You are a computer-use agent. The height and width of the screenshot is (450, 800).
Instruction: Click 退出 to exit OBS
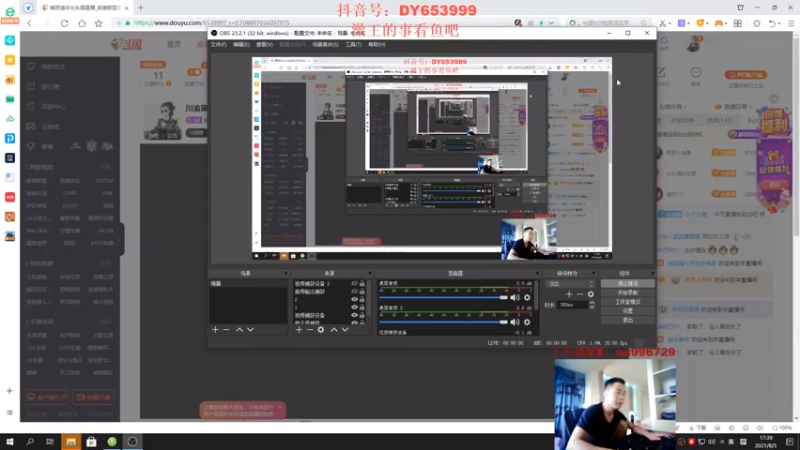click(x=628, y=320)
